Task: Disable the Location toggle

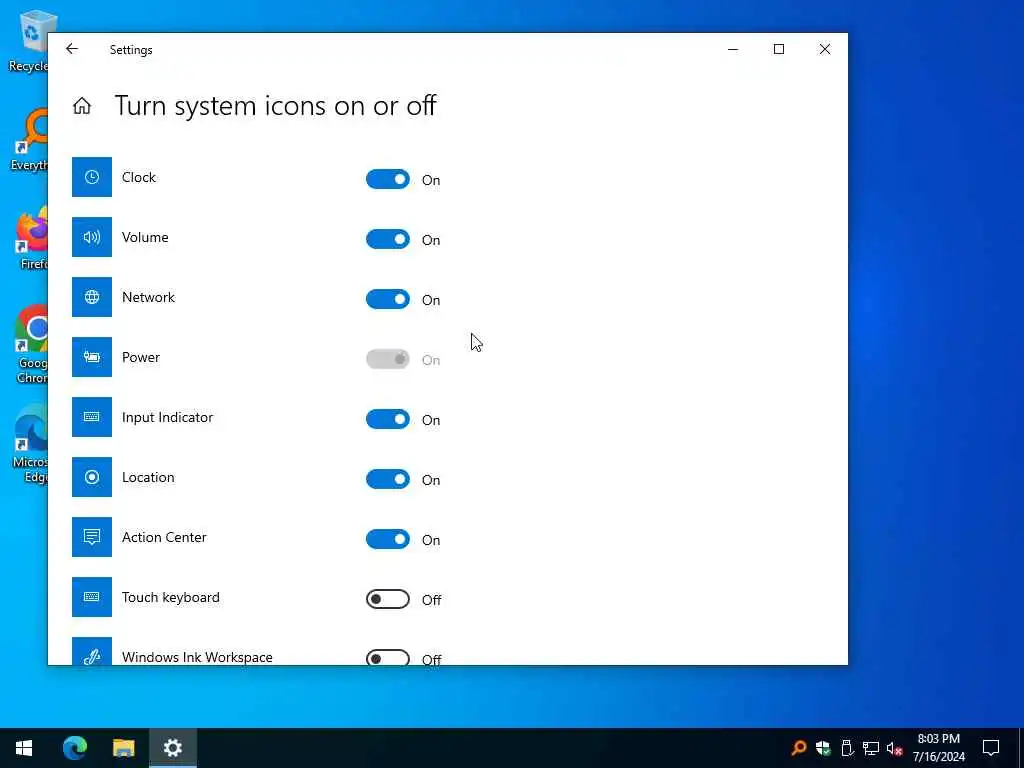Action: click(x=388, y=479)
